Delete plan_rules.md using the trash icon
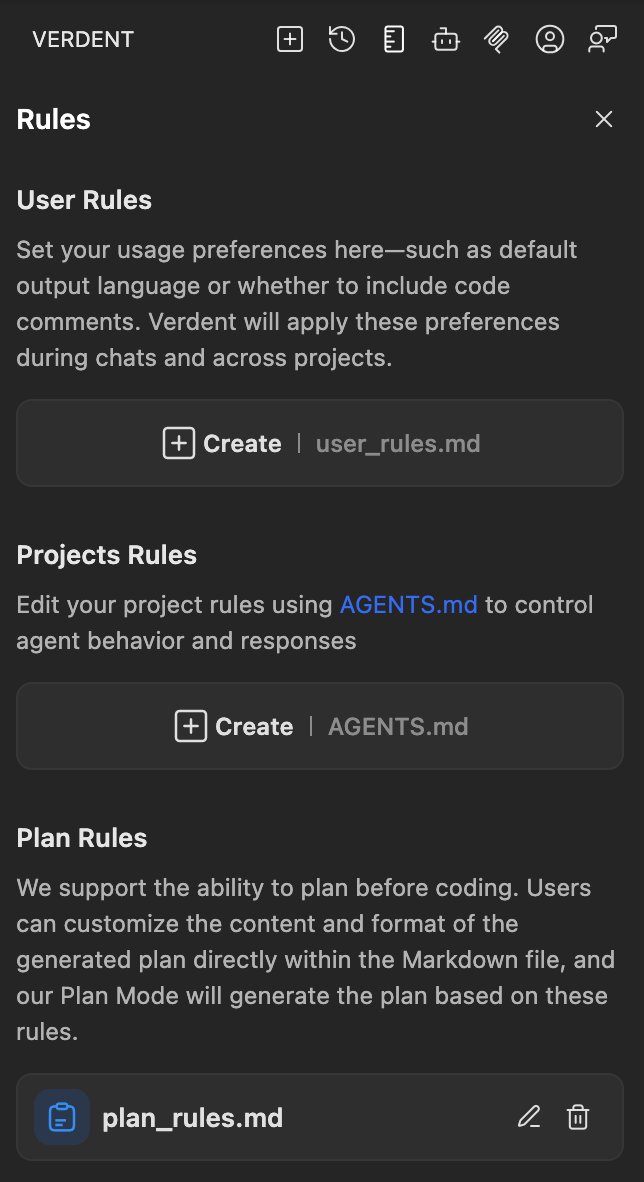The width and height of the screenshot is (644, 1182). 578,1117
